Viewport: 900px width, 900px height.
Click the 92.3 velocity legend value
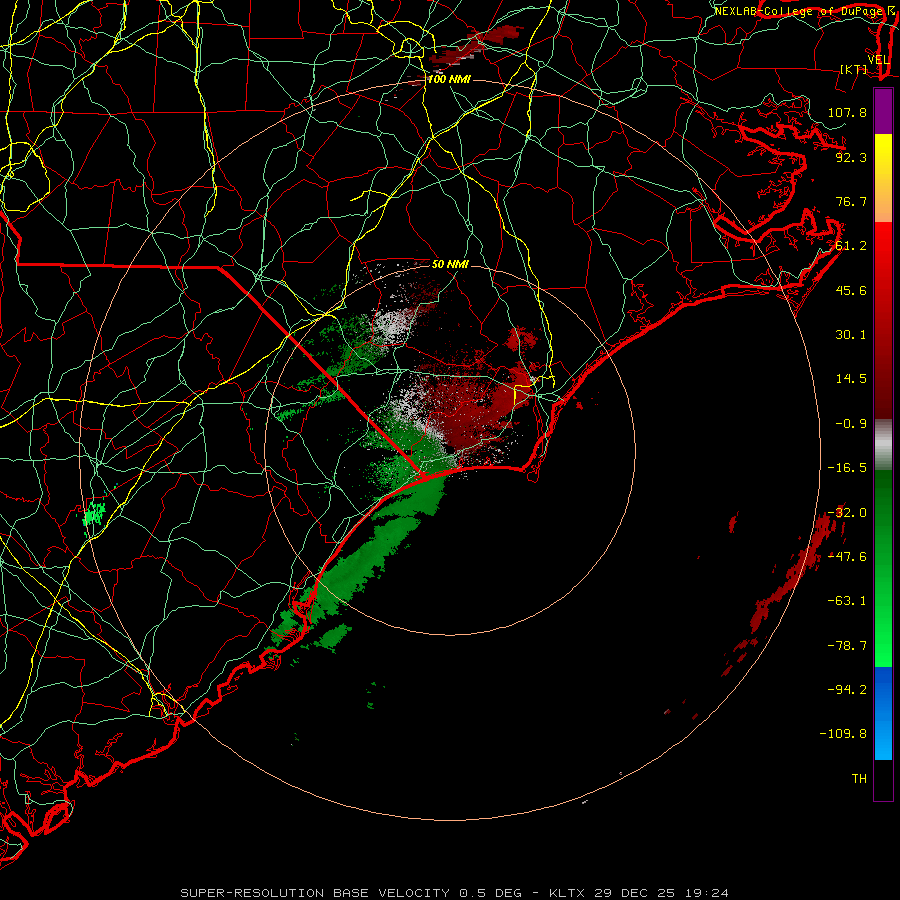[x=851, y=157]
